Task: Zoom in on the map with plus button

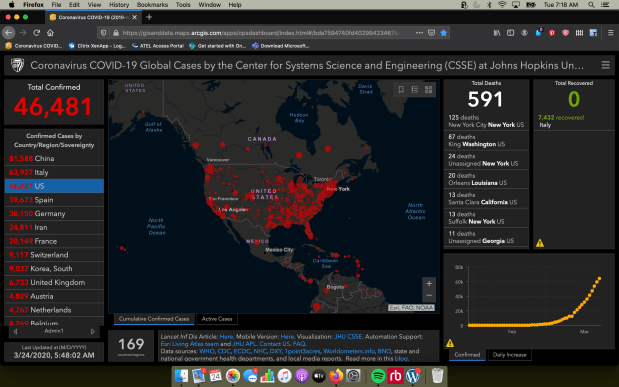Action: [x=429, y=284]
